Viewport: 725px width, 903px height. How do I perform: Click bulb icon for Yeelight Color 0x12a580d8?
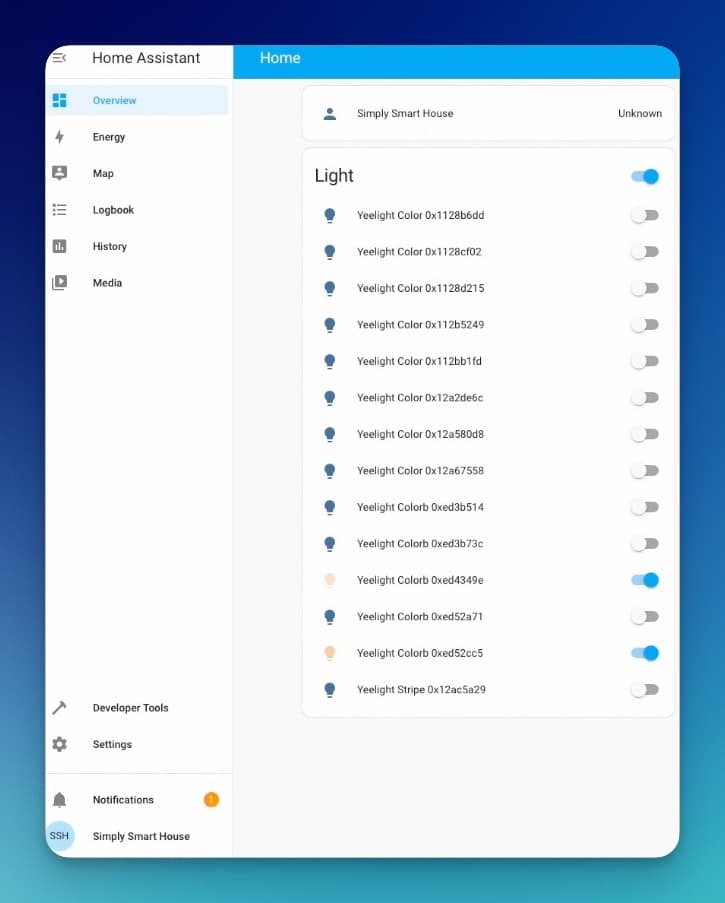pyautogui.click(x=330, y=434)
